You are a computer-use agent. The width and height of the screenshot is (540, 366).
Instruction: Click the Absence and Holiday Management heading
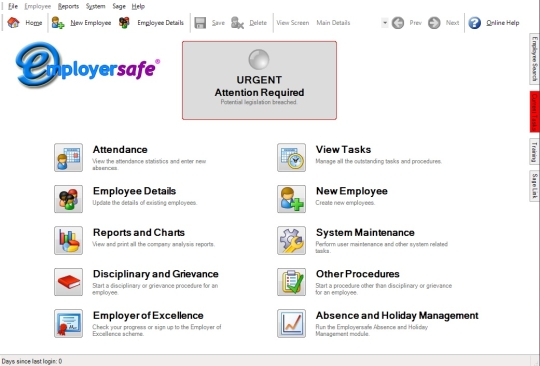pos(397,315)
